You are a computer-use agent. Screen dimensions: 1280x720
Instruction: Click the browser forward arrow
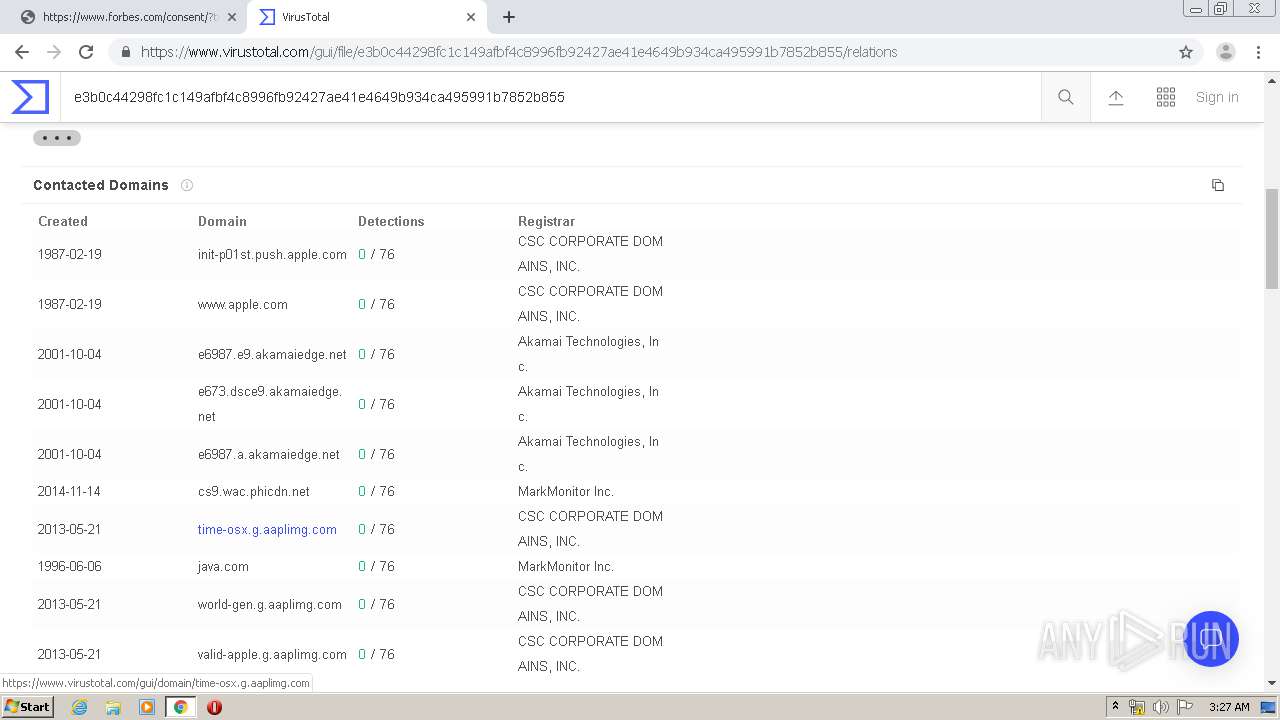54,52
